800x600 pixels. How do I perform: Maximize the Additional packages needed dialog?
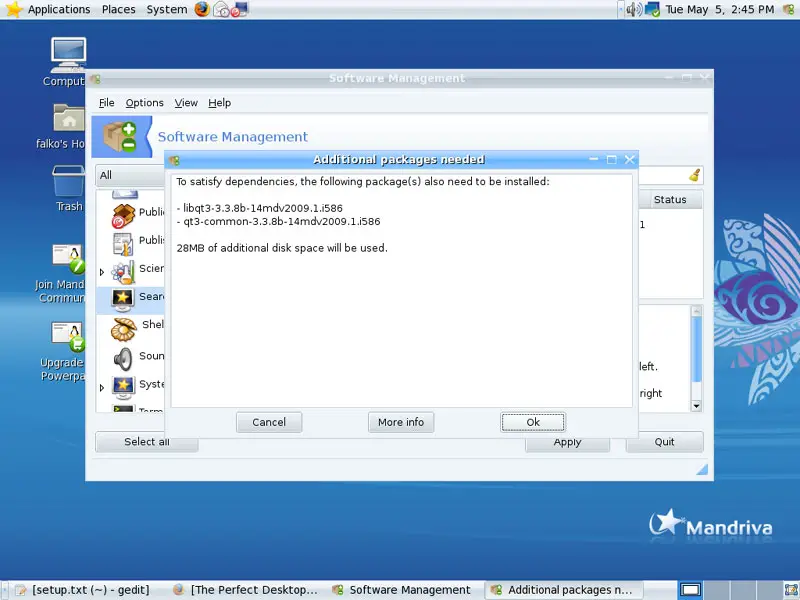coord(611,160)
